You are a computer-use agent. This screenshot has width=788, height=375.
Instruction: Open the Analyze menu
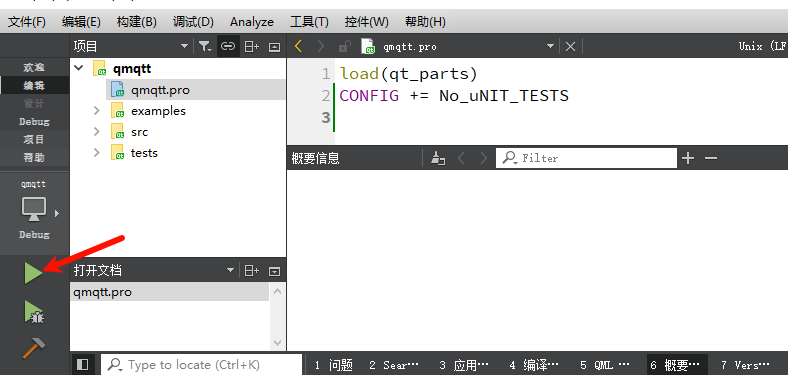tap(252, 22)
